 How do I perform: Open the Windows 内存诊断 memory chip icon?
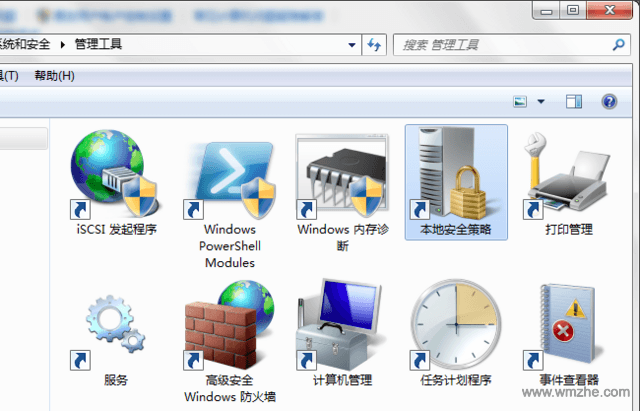click(x=342, y=176)
